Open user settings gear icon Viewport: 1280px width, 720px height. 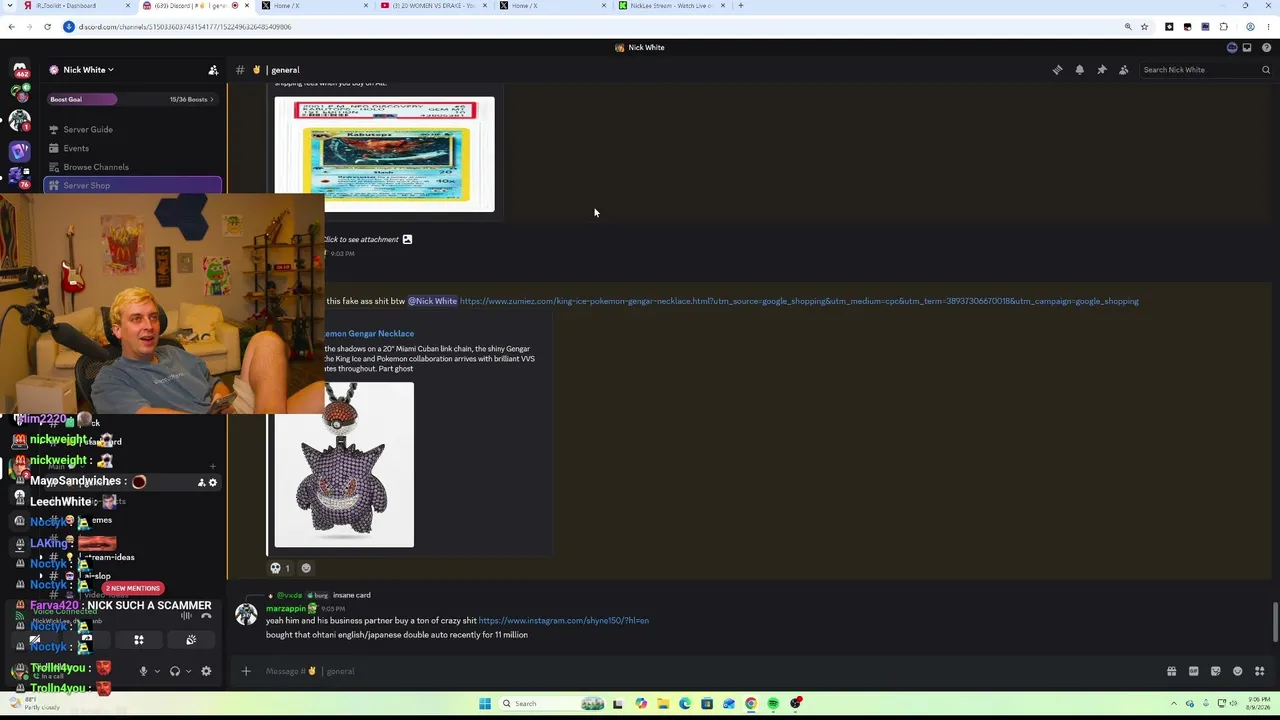(x=206, y=671)
